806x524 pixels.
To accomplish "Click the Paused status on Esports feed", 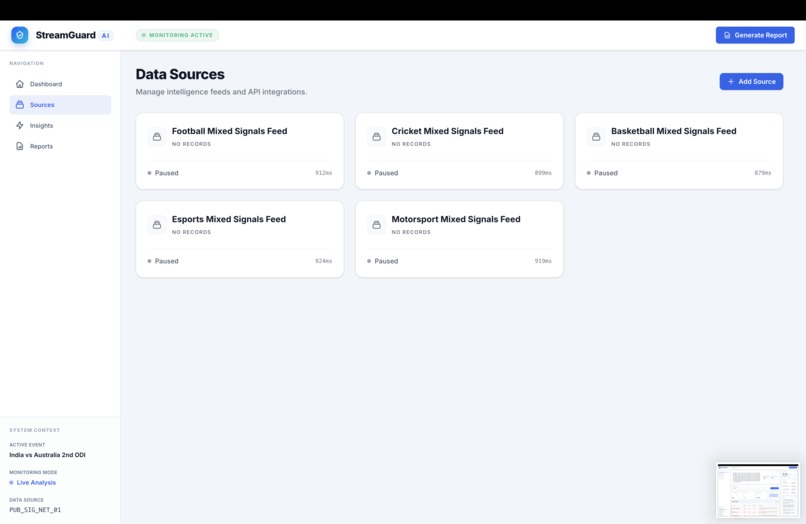I will pos(163,261).
